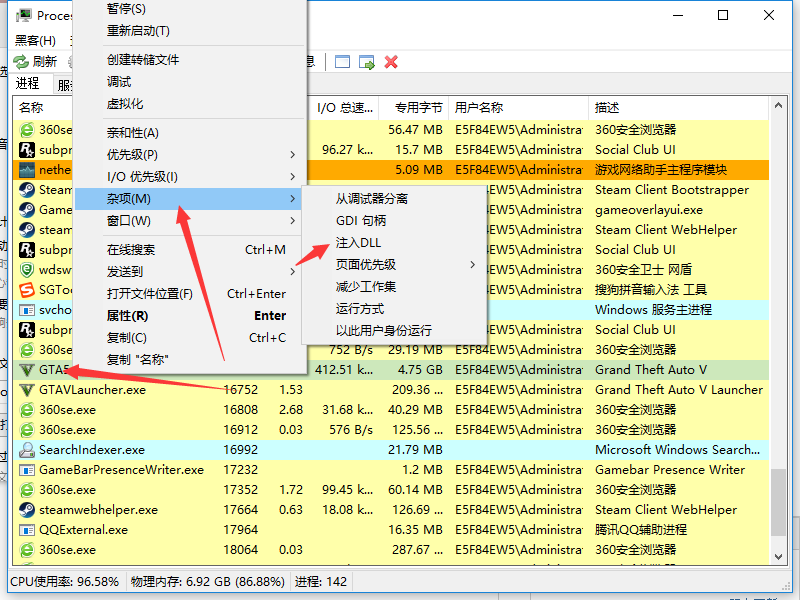Open the 杂项(M) submenu
800x600 pixels.
click(188, 198)
